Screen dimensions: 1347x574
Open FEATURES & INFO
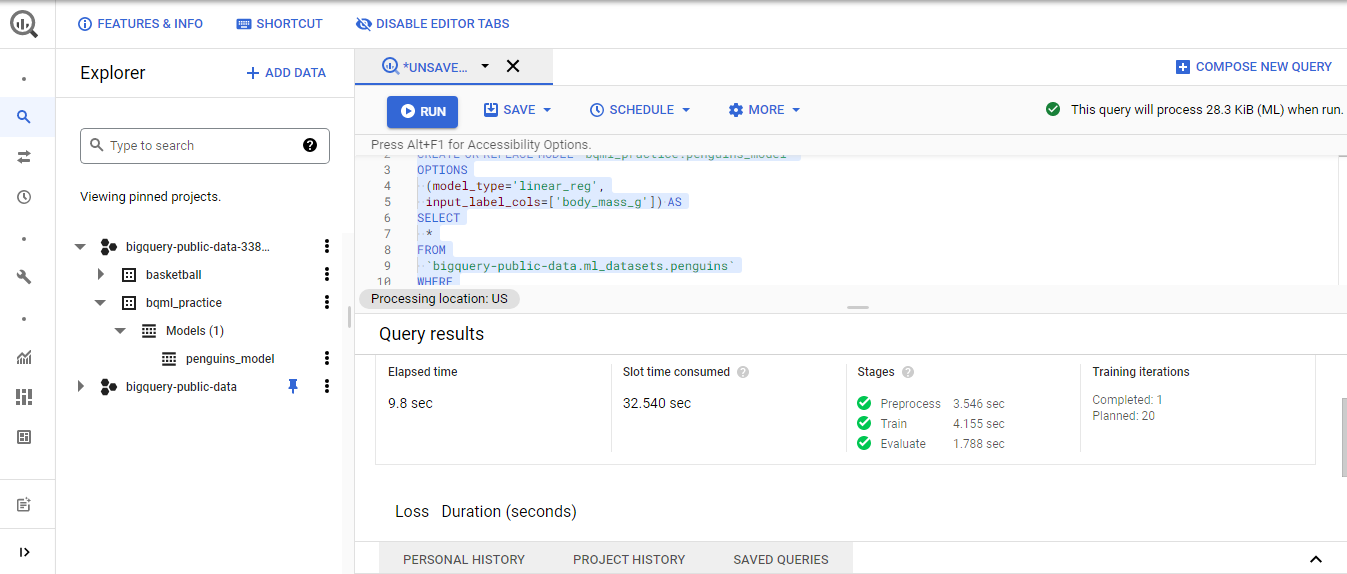(x=140, y=24)
